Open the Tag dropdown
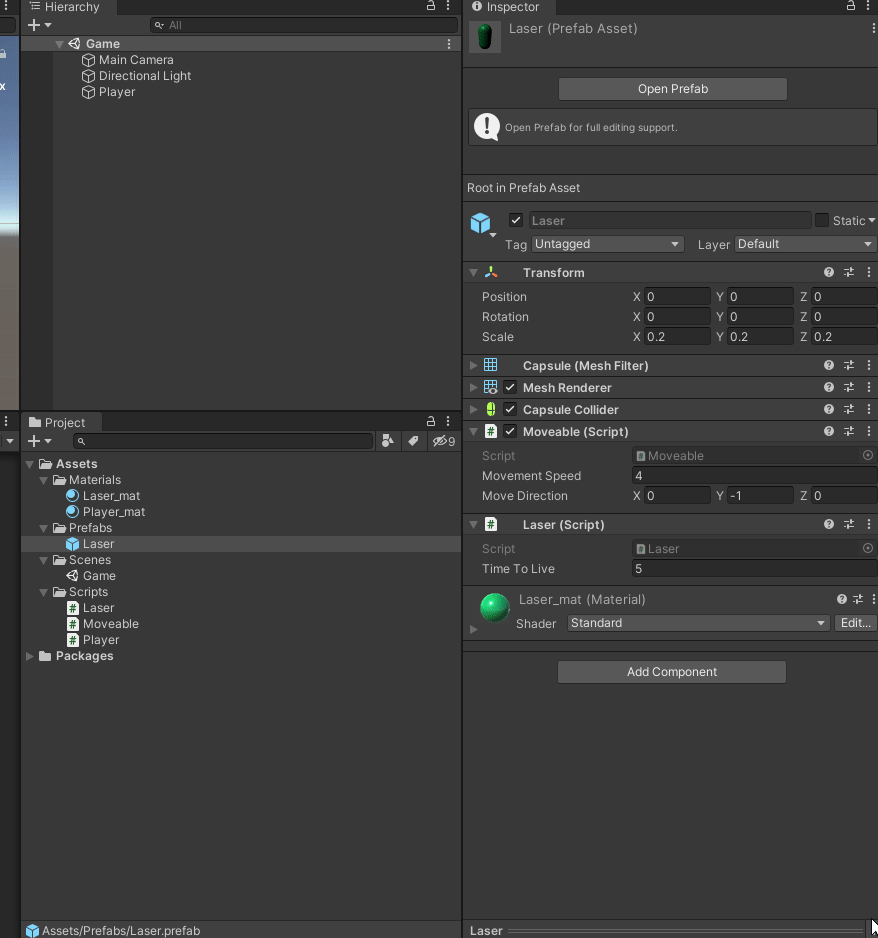This screenshot has height=938, width=878. click(607, 244)
